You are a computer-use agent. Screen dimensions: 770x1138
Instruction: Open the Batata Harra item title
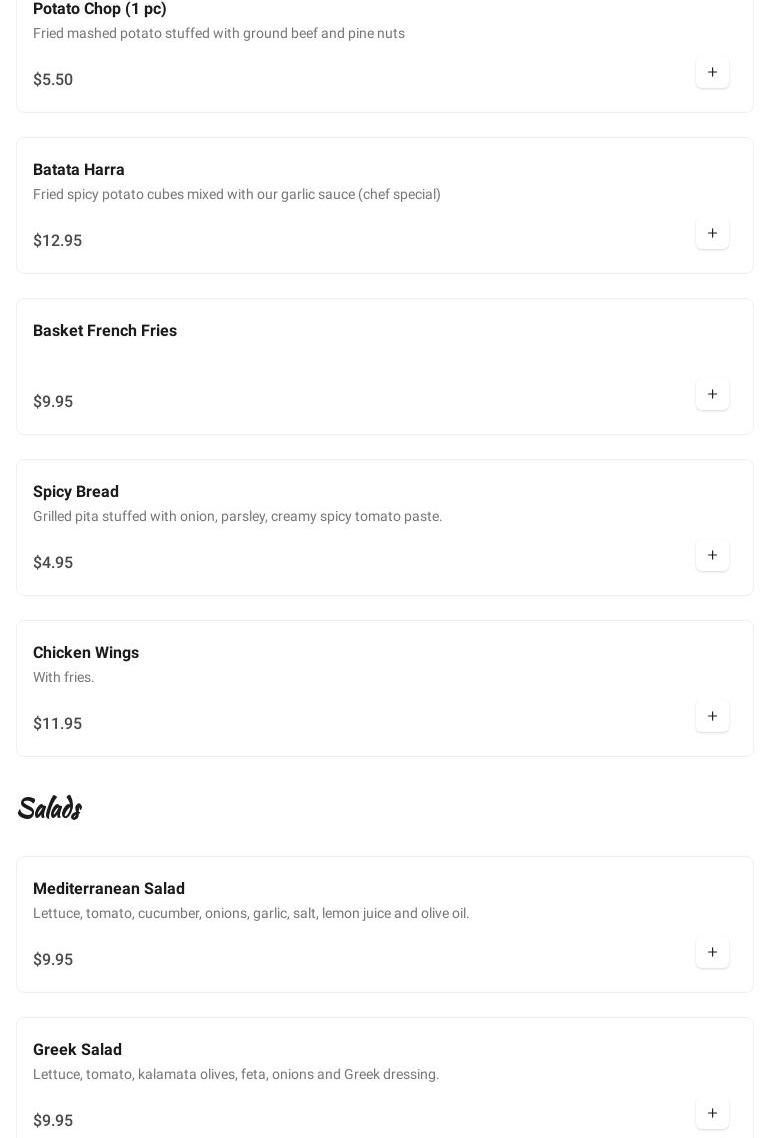79,170
